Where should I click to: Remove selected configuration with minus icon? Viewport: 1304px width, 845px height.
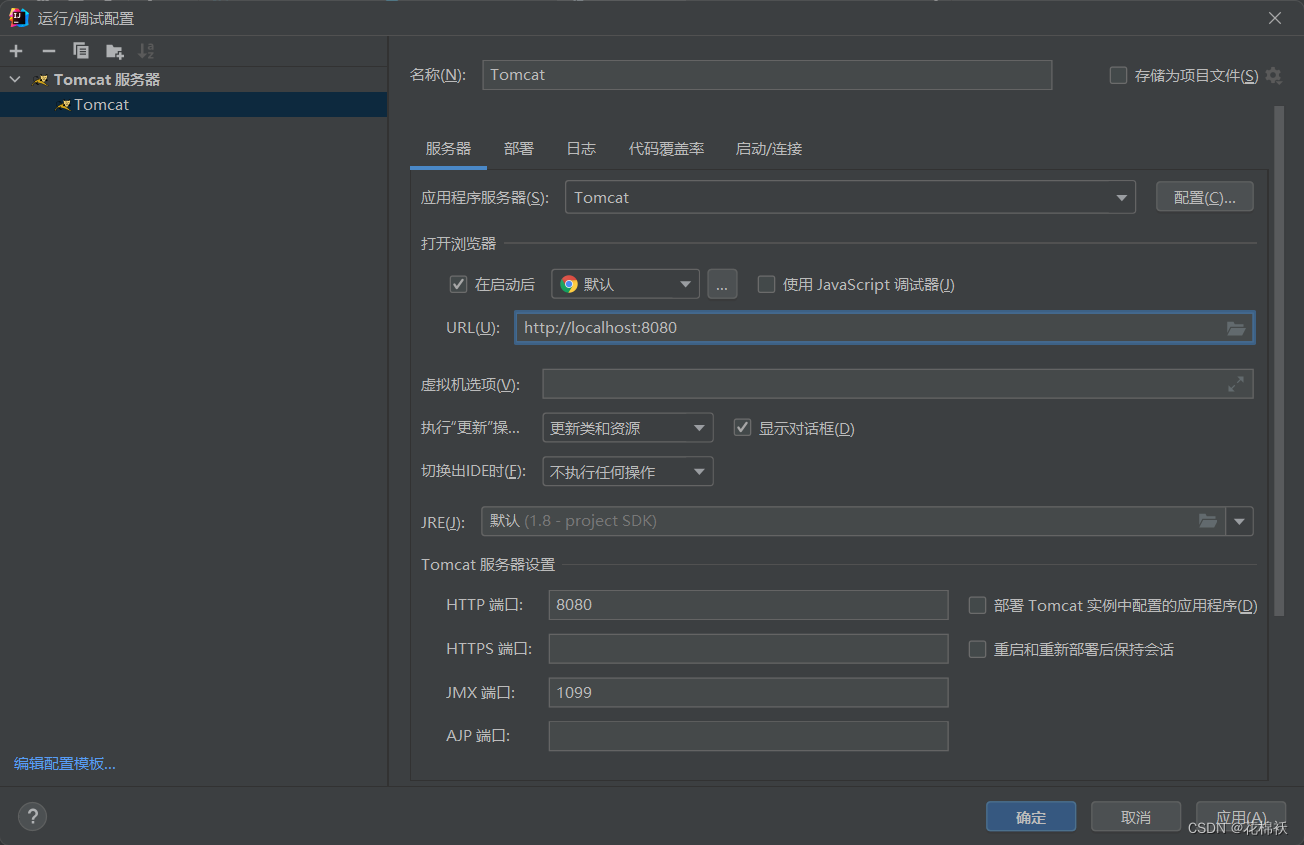48,51
